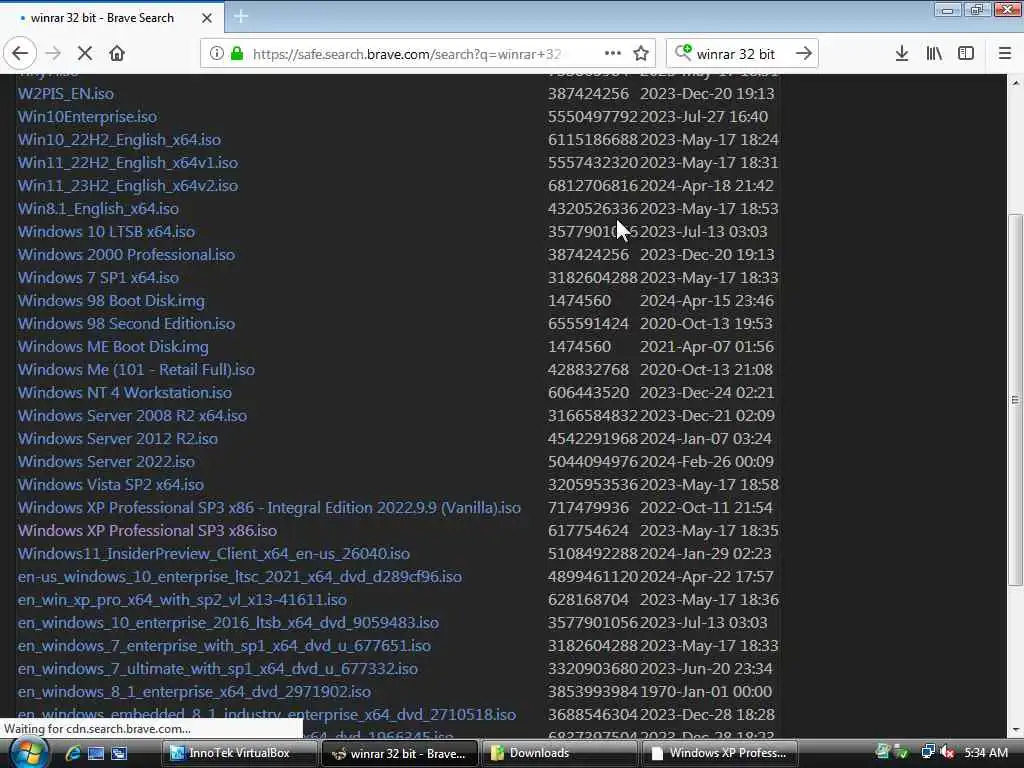This screenshot has width=1024, height=768.
Task: Show site information icon in address bar
Action: coord(216,54)
